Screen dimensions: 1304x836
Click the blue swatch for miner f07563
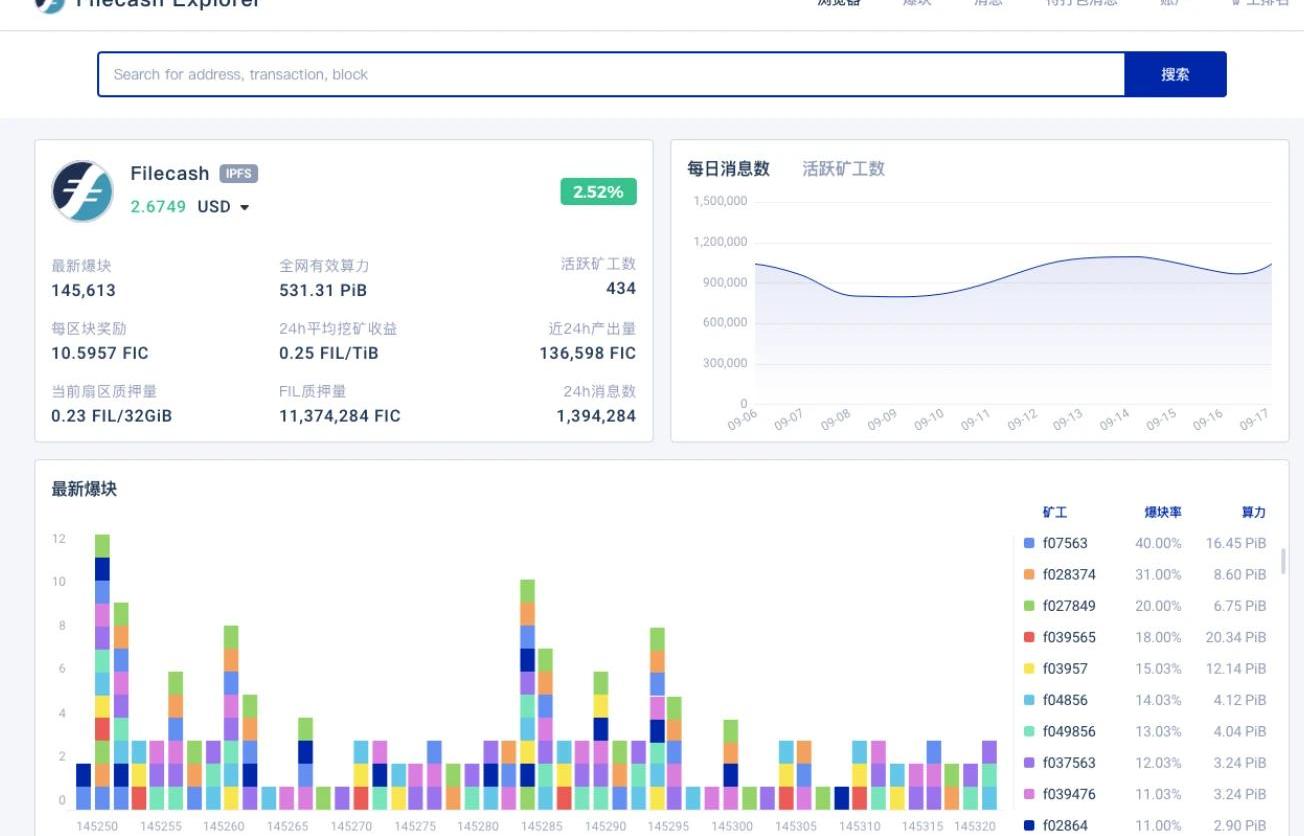point(1029,543)
